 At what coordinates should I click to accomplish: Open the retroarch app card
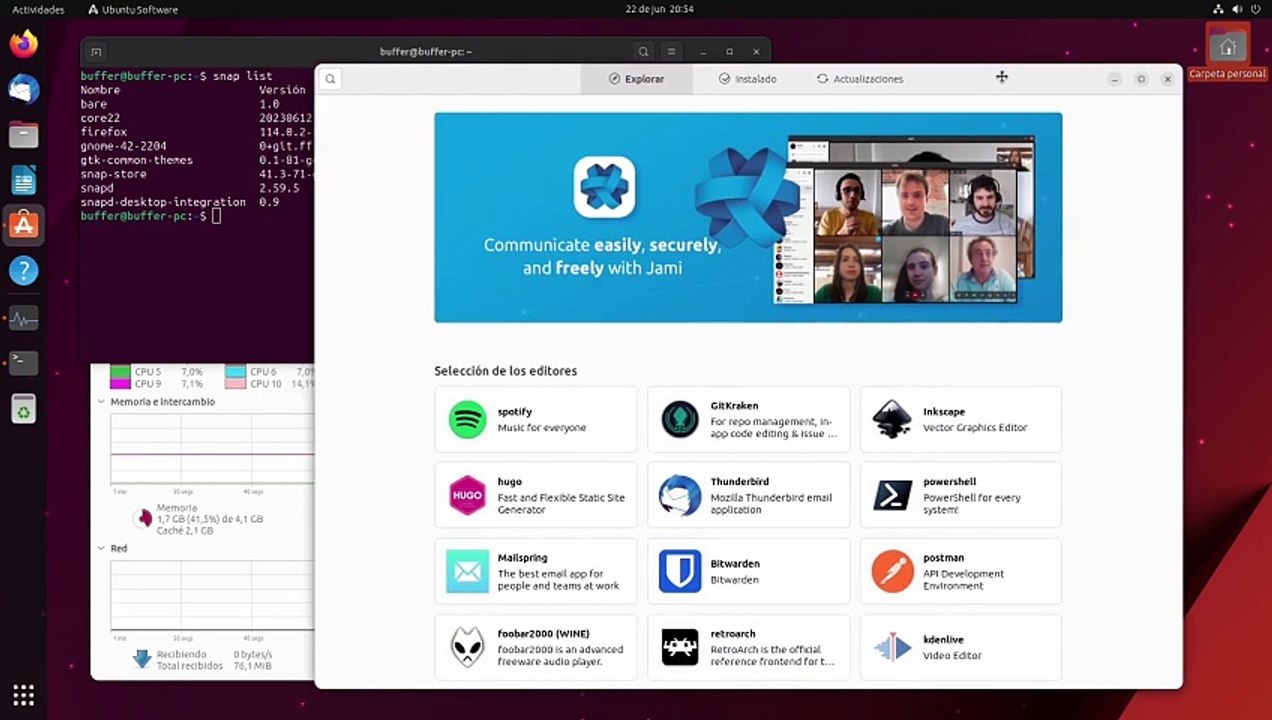748,647
